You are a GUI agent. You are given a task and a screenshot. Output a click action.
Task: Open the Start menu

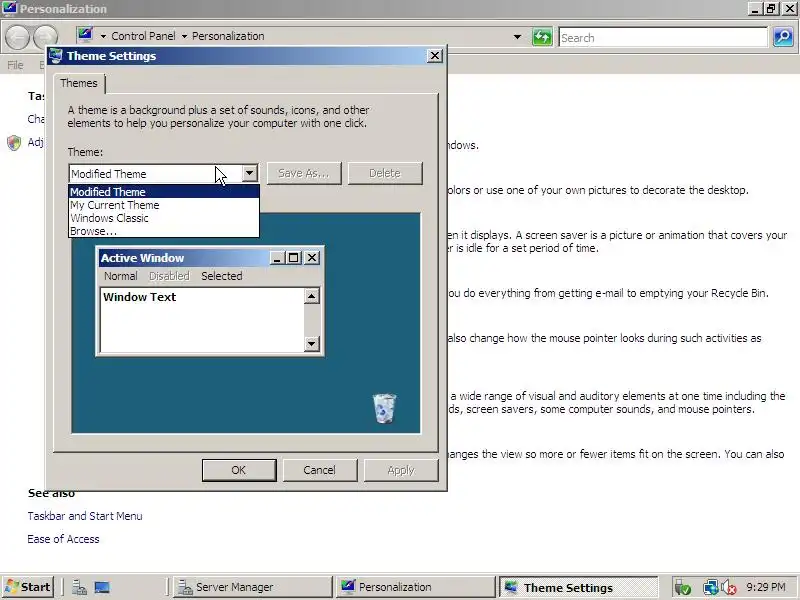pos(29,587)
